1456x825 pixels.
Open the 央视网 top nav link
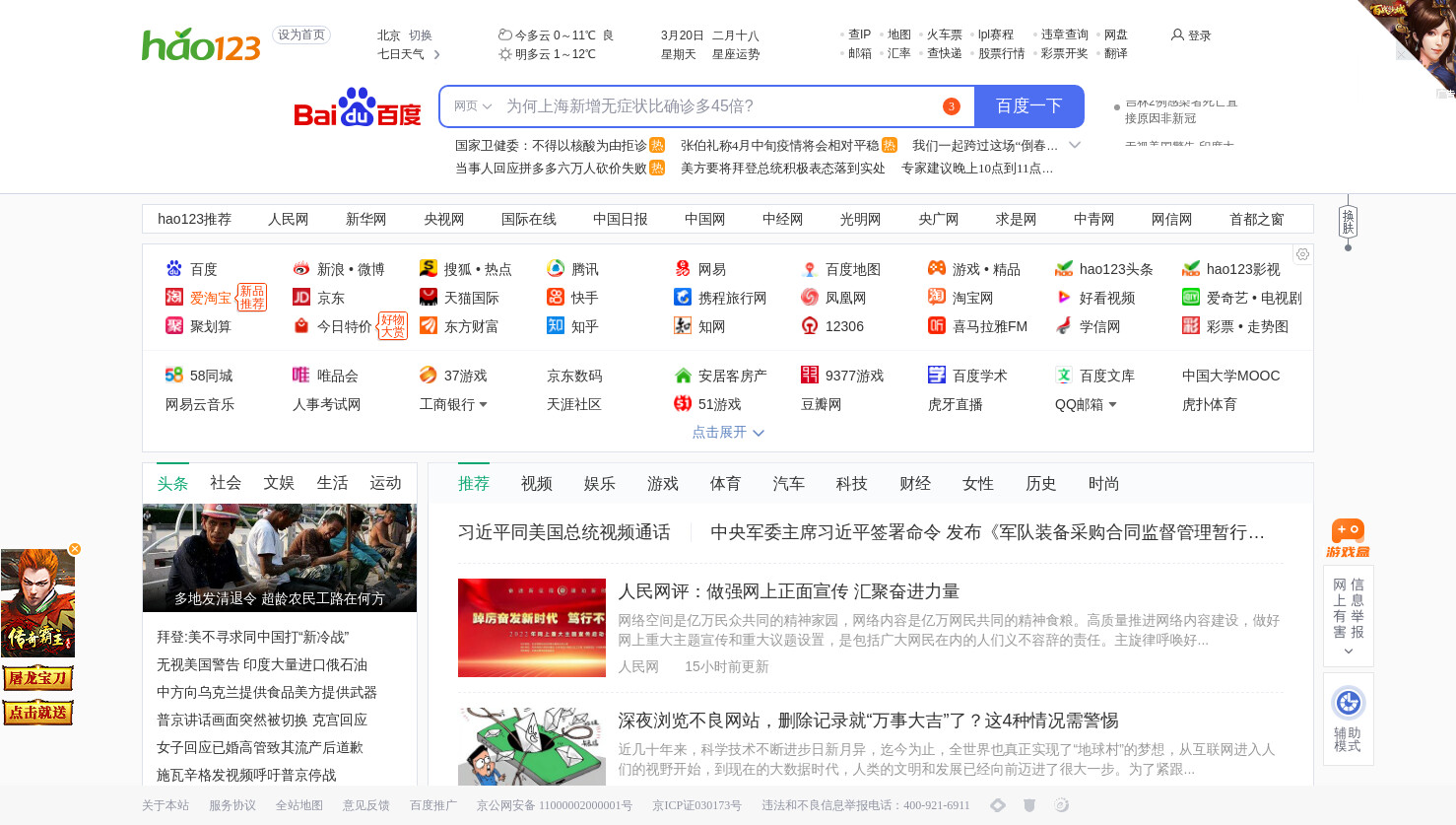(x=443, y=219)
